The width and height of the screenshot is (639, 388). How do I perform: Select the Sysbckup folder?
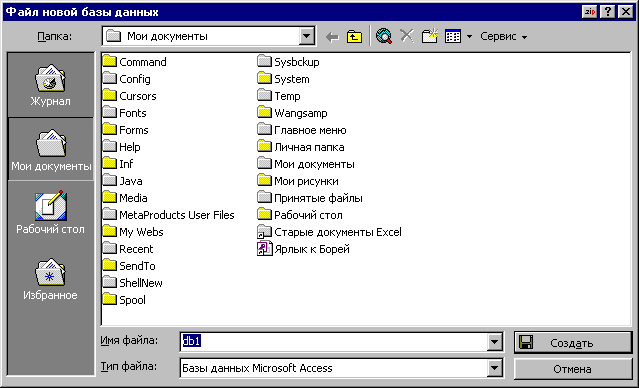point(289,62)
